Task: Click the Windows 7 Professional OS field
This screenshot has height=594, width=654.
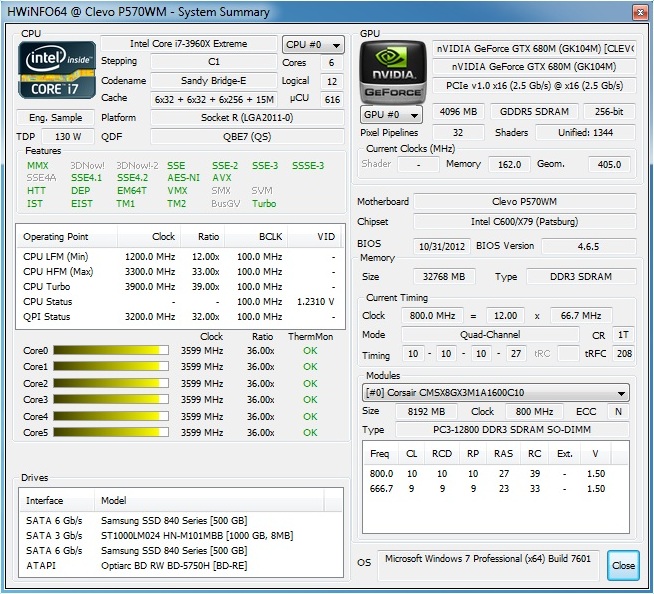Action: [488, 564]
